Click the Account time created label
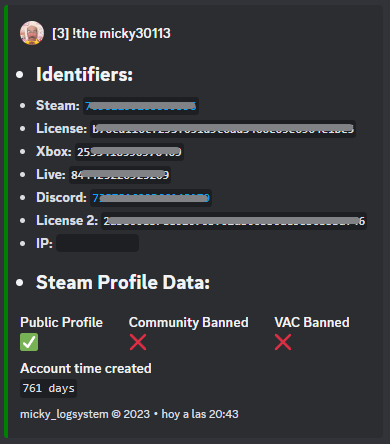This screenshot has height=444, width=390. pyautogui.click(x=86, y=368)
